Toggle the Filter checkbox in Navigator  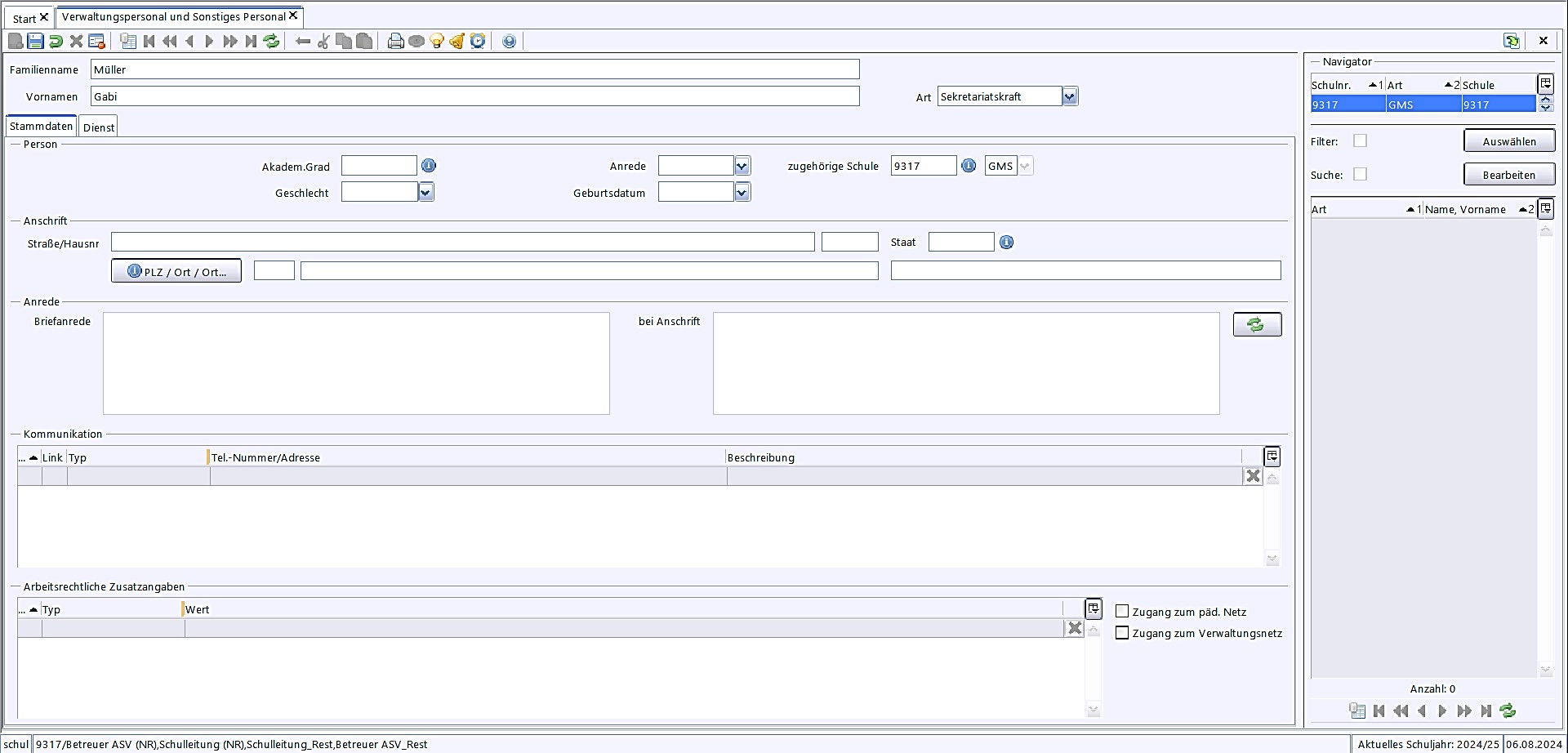click(x=1360, y=140)
